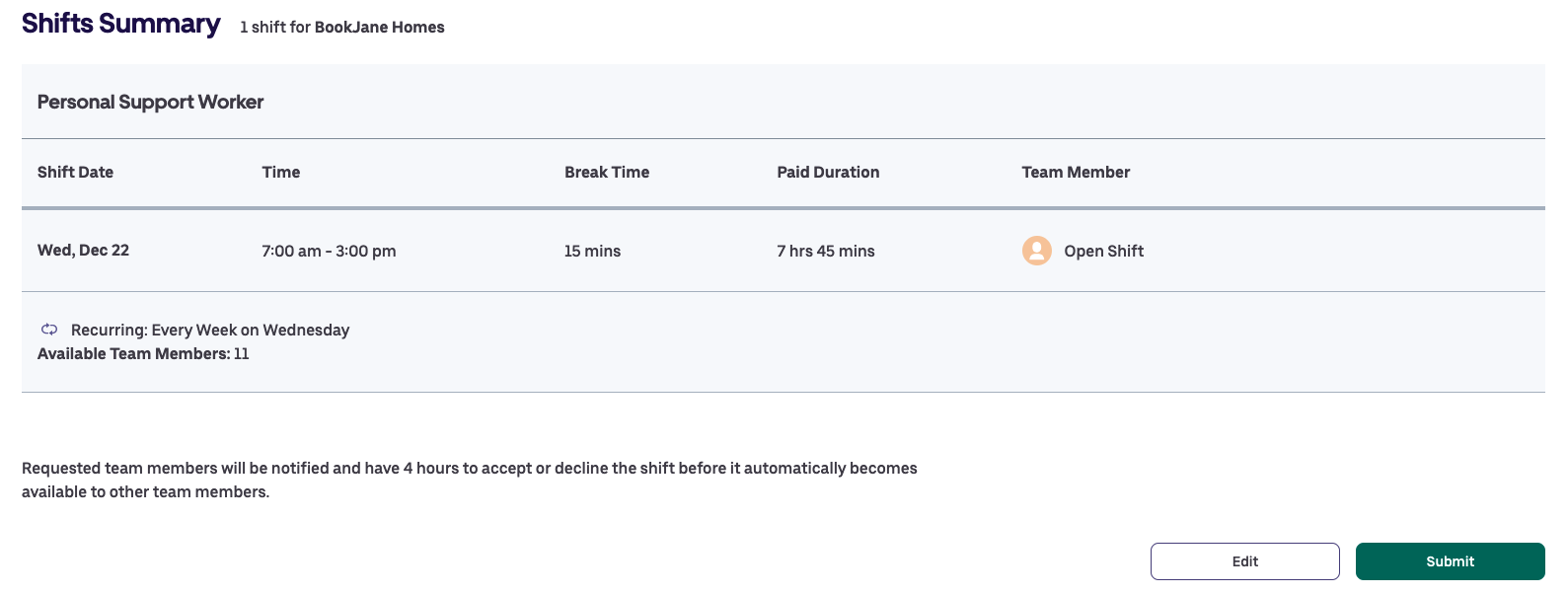Click the Open Shift team member label
Viewport: 1568px width, 594px height.
(1103, 251)
